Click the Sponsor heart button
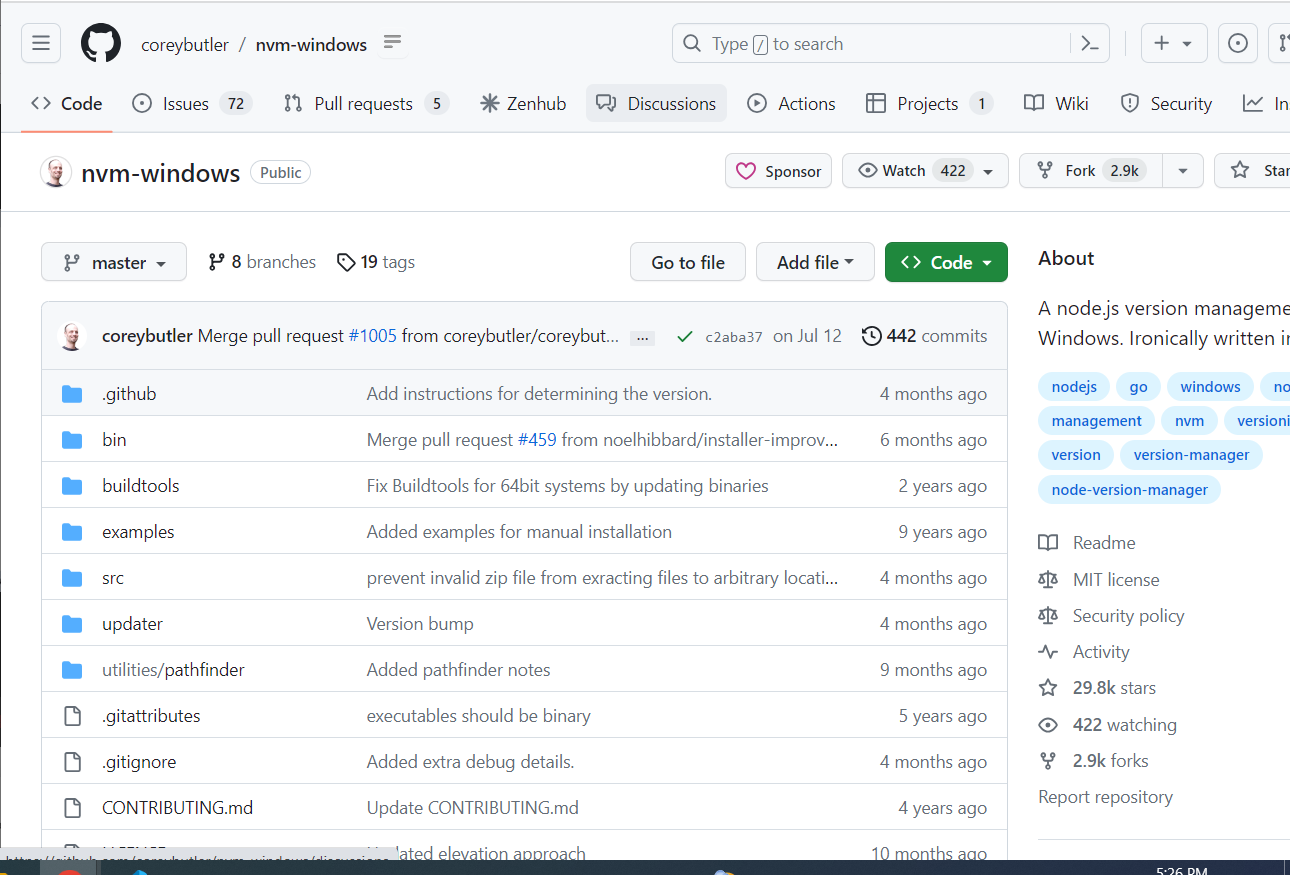1290x875 pixels. [x=779, y=171]
